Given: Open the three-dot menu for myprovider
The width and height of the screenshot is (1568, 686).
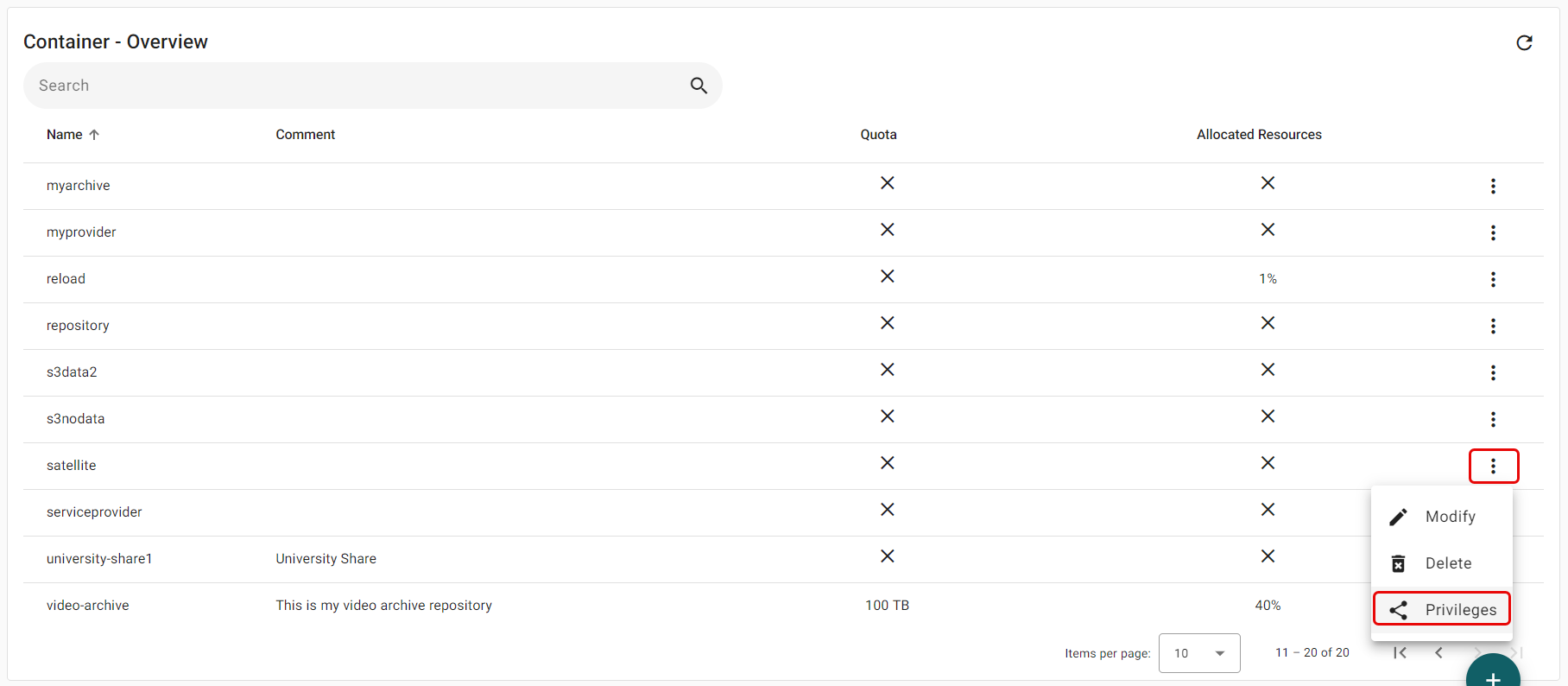Looking at the screenshot, I should pos(1493,232).
